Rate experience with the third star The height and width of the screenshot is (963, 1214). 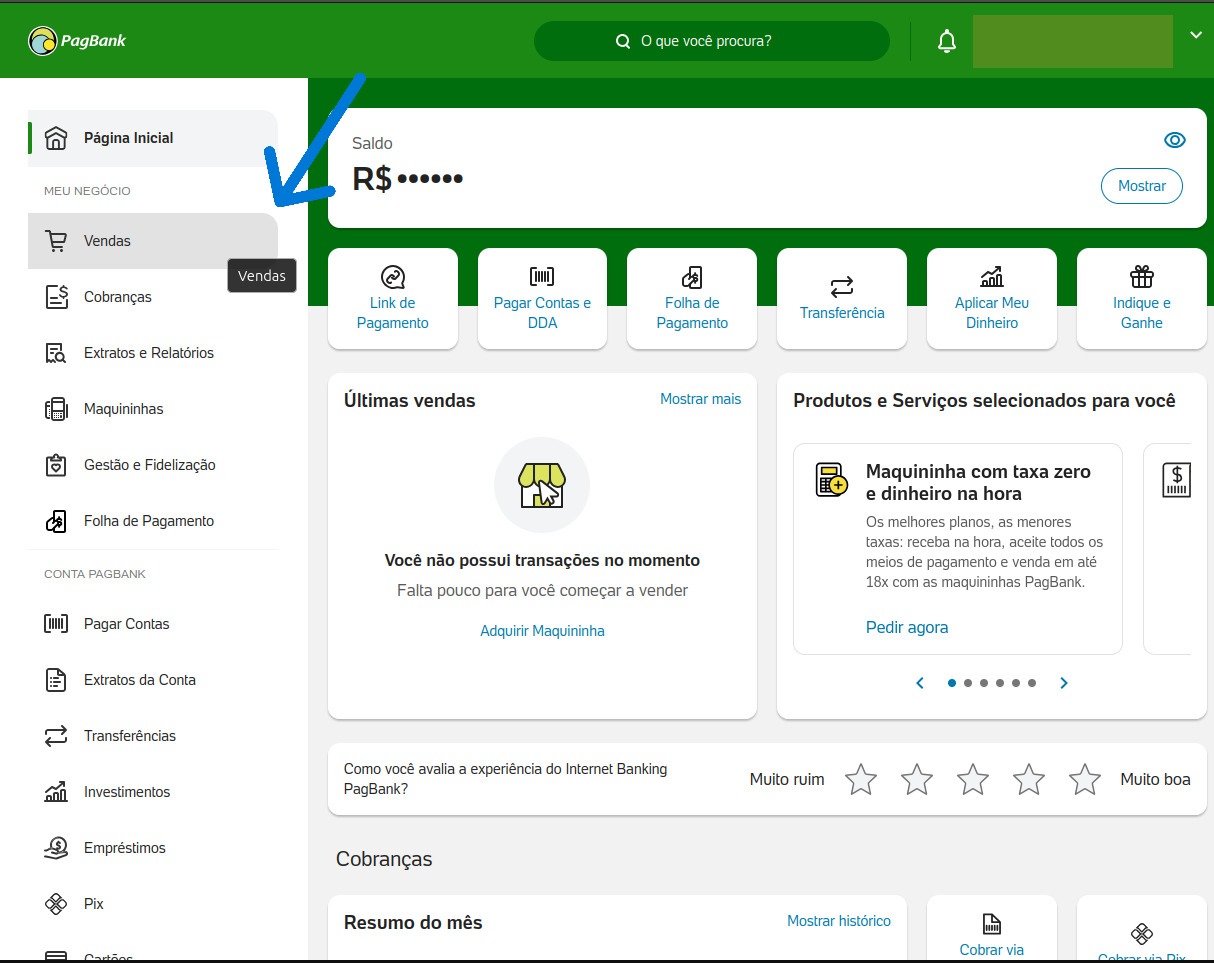[x=973, y=779]
